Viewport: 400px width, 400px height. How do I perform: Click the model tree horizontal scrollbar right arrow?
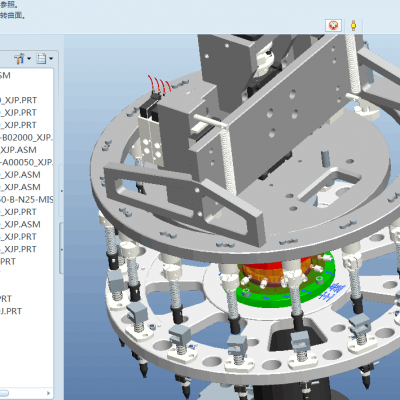(x=49, y=393)
